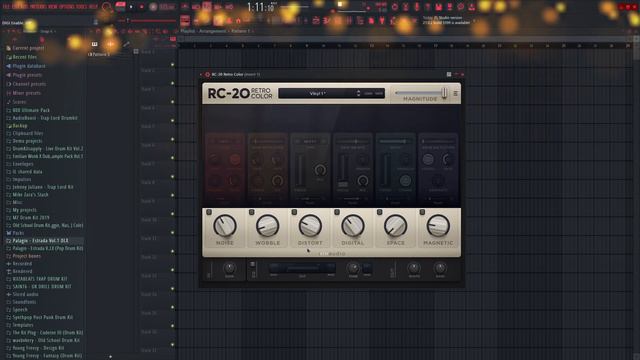Viewport: 640px width, 360px height.
Task: Toggle the Digital module power switch
Action: pyautogui.click(x=337, y=212)
